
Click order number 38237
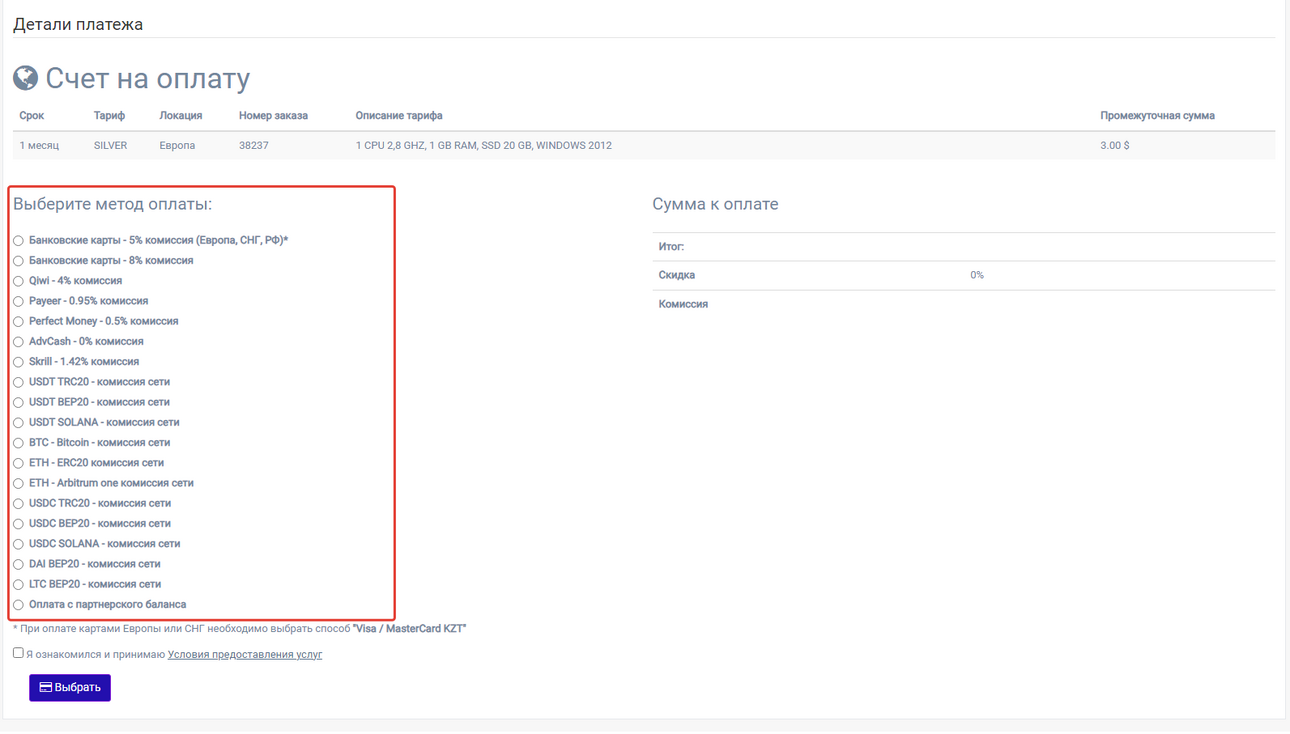(254, 146)
